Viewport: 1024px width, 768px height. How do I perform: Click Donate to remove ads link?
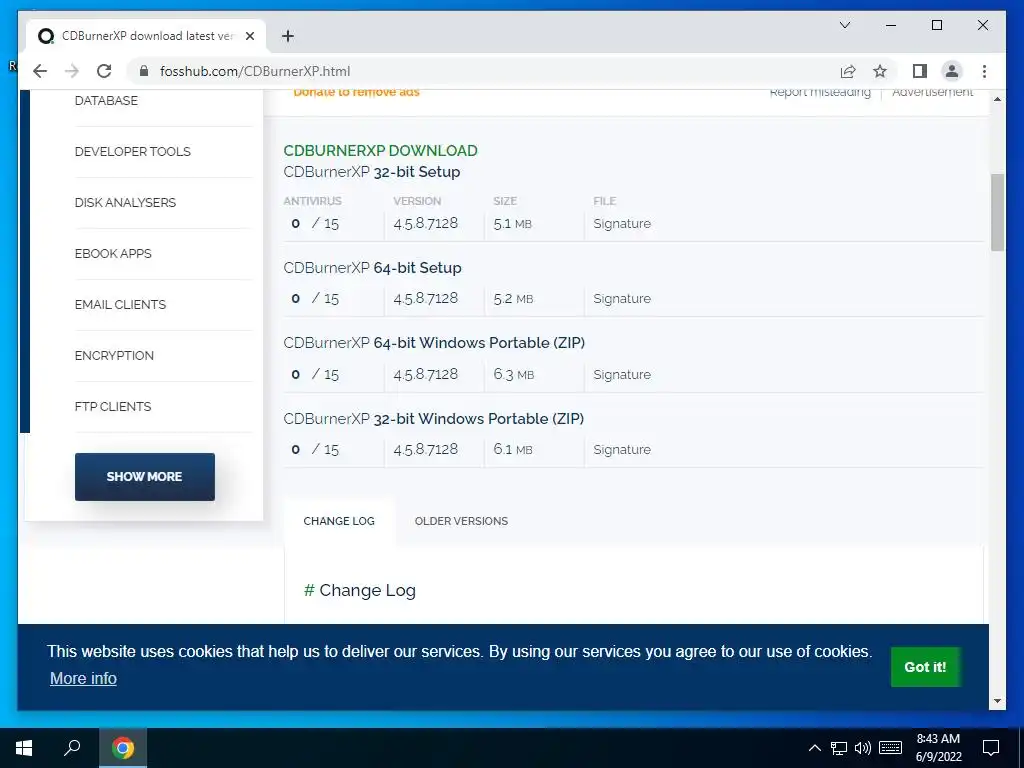[x=357, y=92]
